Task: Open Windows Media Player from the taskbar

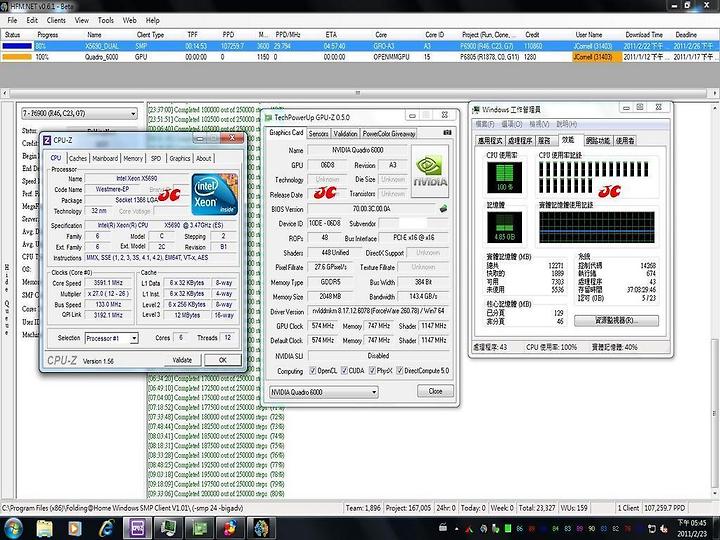Action: tap(75, 528)
